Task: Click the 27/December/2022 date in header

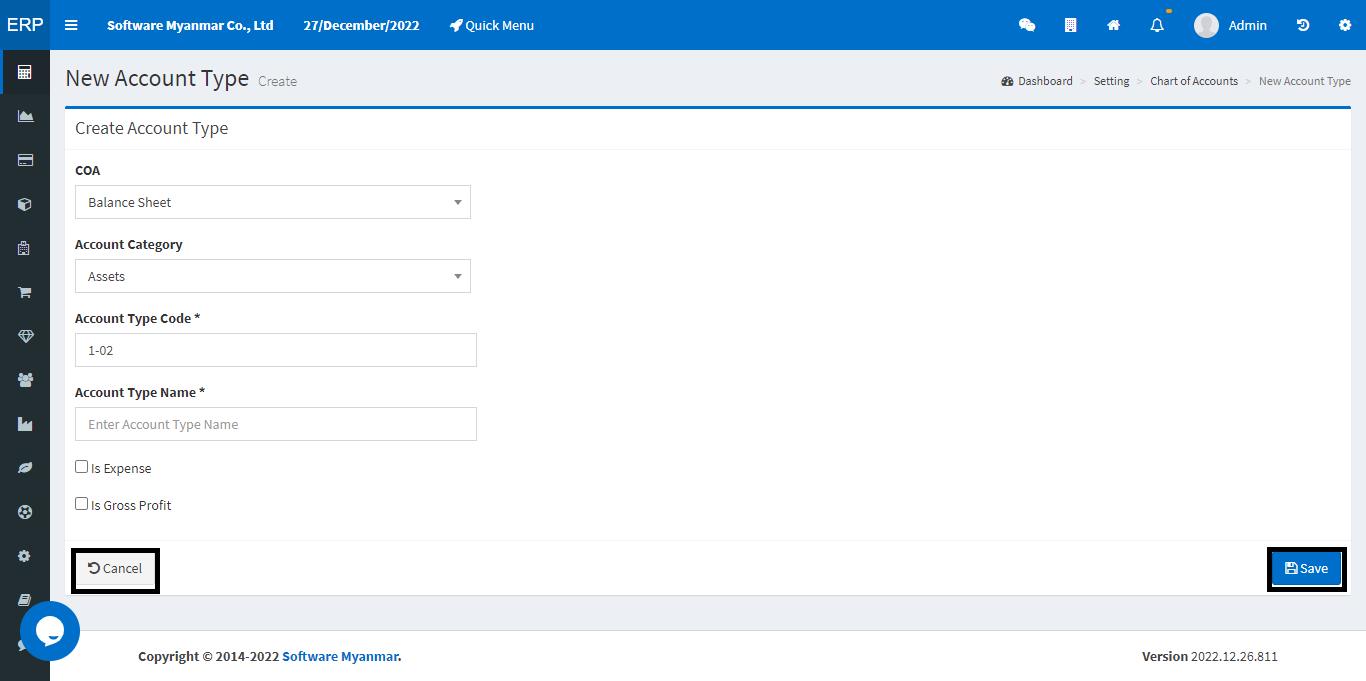Action: (361, 25)
